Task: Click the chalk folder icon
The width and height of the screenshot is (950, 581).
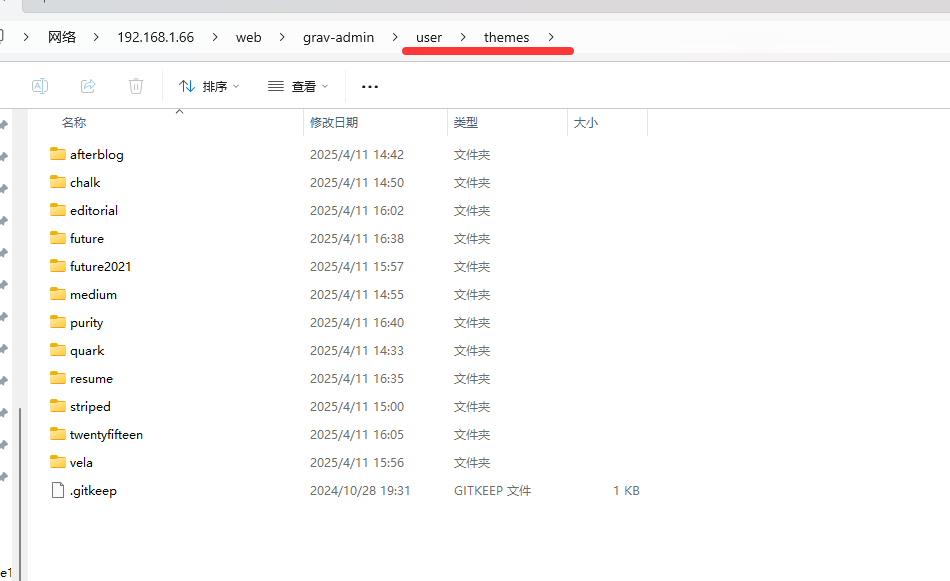Action: click(58, 182)
